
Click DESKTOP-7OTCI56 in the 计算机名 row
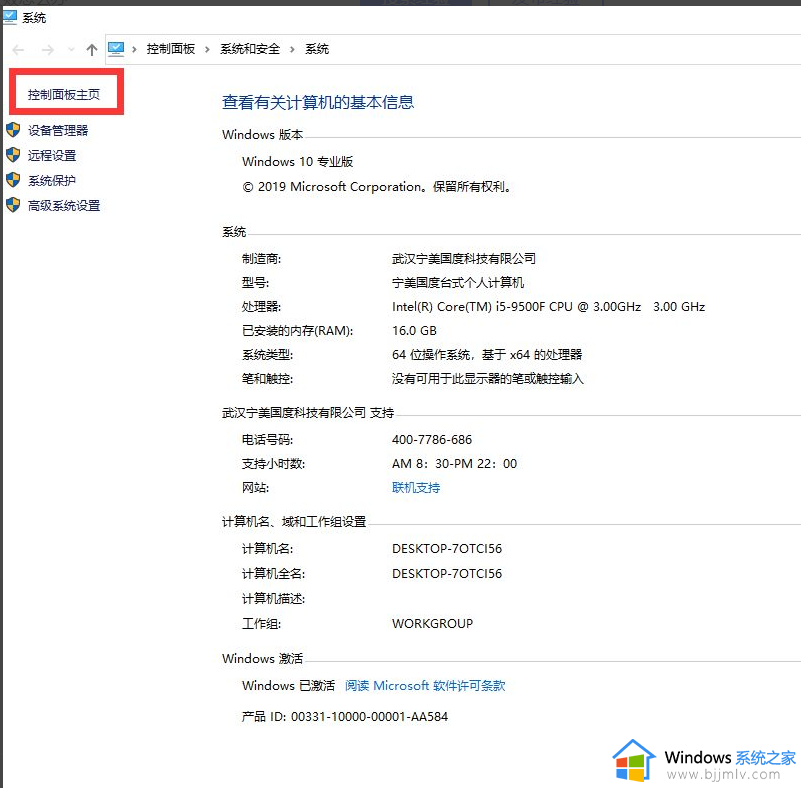pos(447,548)
